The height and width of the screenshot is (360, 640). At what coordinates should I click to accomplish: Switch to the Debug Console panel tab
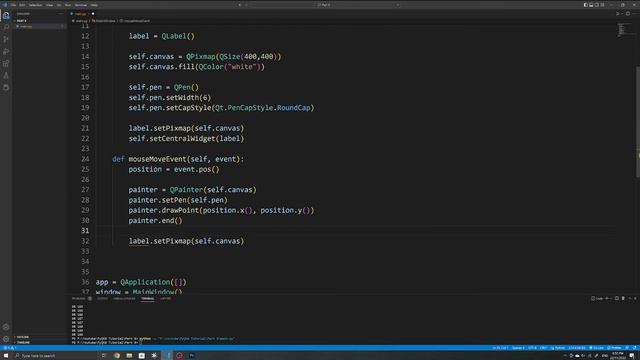[124, 298]
